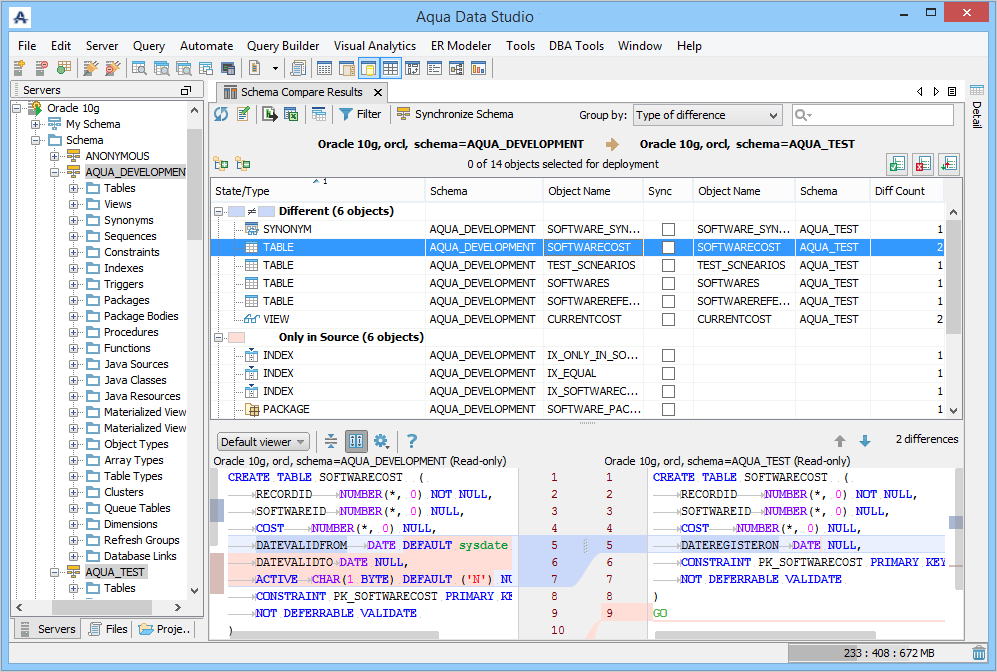Screen dimensions: 997x672
Task: Collapse the Different objects group
Action: tap(219, 211)
